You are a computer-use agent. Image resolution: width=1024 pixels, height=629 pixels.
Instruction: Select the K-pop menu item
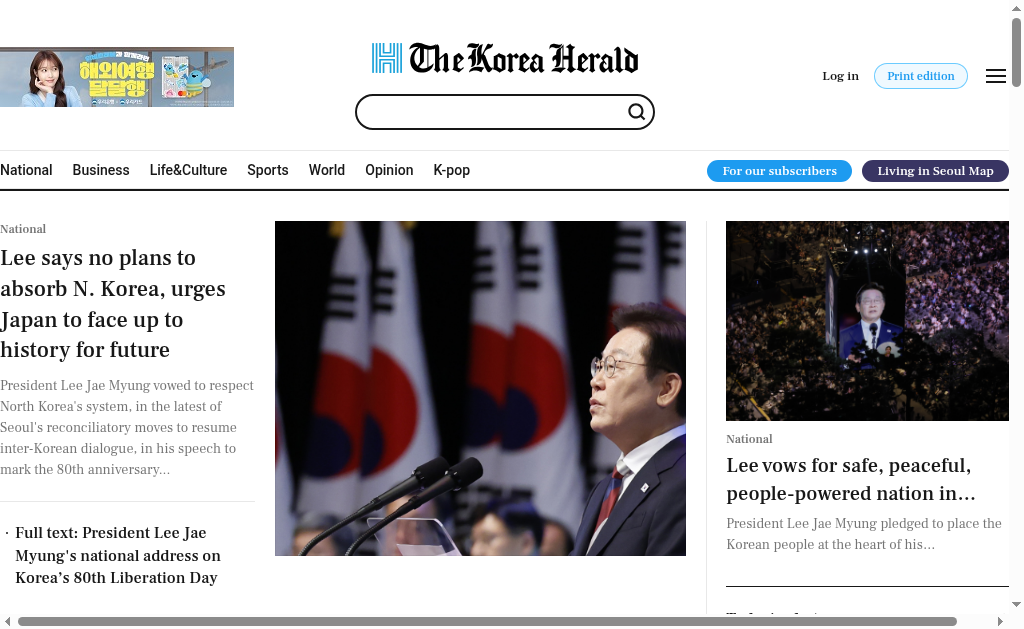tap(451, 170)
